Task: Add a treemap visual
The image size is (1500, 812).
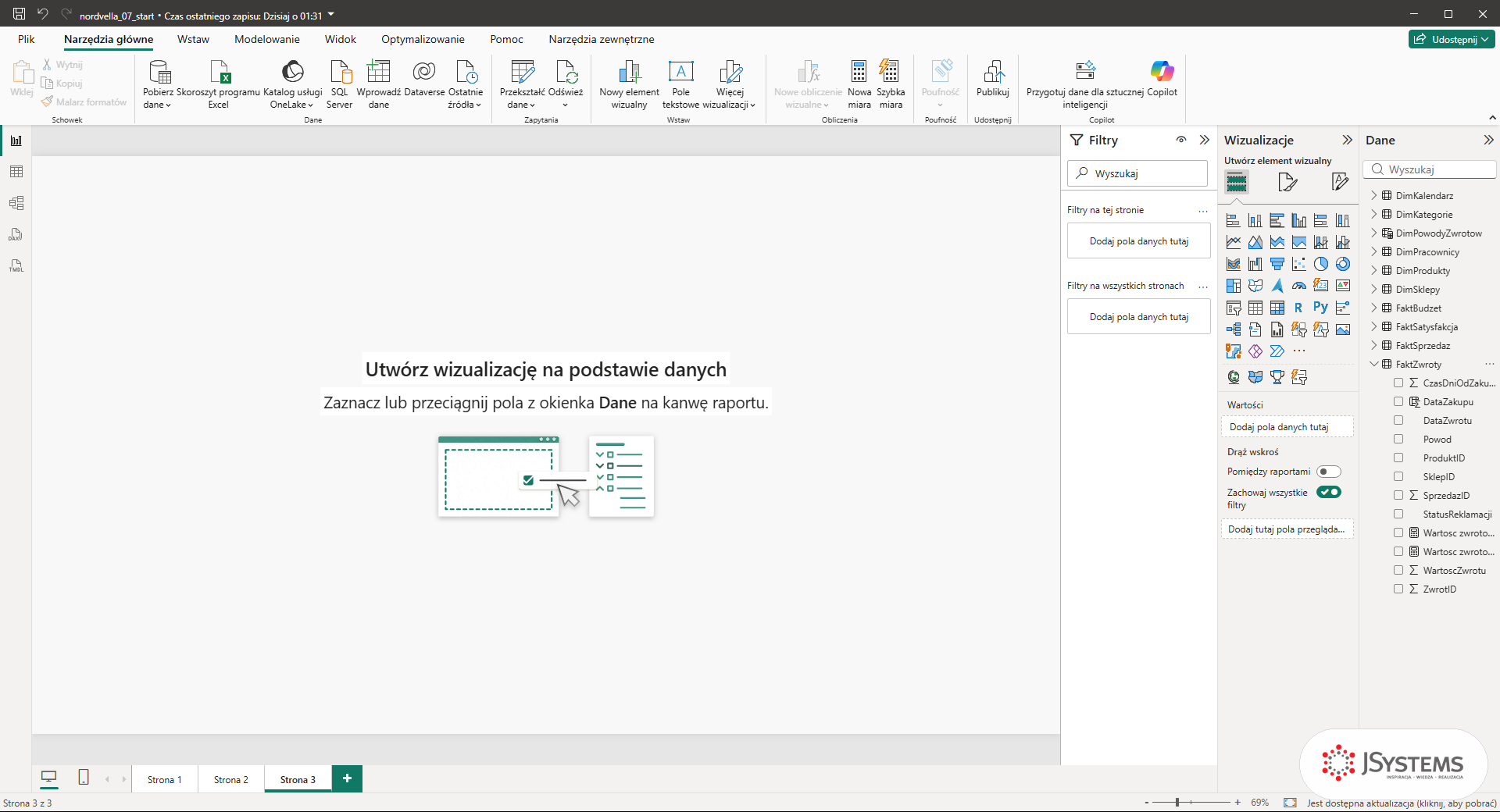Action: (1234, 286)
